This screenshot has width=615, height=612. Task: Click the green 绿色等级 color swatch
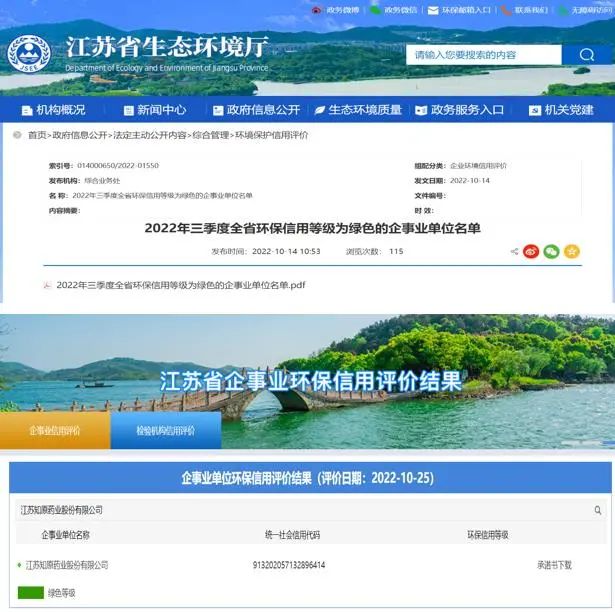click(30, 593)
